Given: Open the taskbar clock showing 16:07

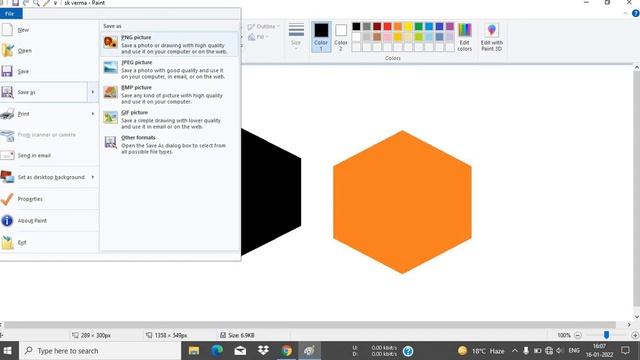Looking at the screenshot, I should click(x=599, y=351).
